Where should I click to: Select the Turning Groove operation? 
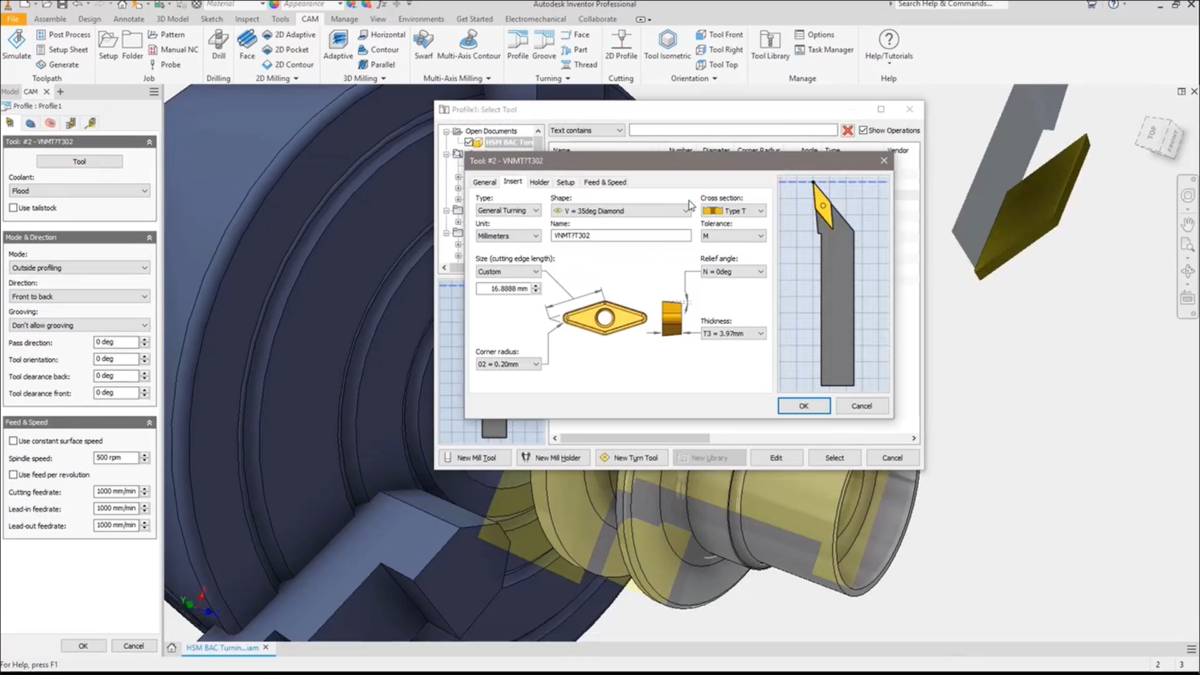coord(544,45)
